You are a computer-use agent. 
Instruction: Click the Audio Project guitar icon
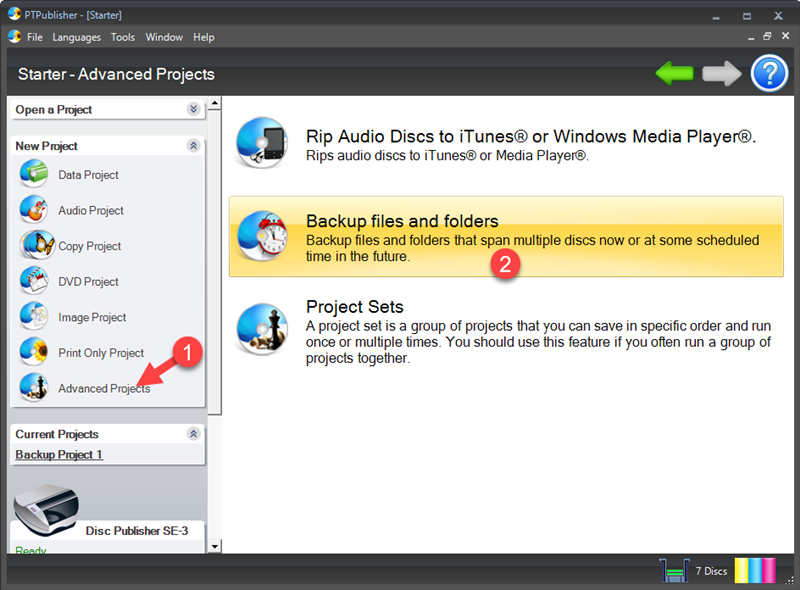point(34,209)
